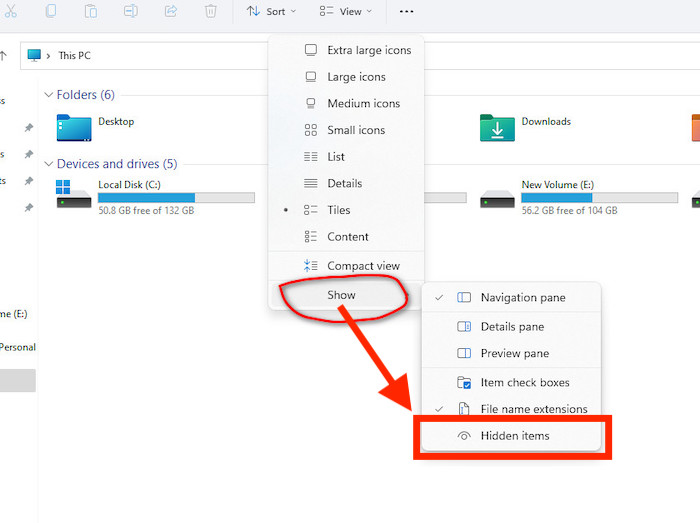Click the Copy icon in toolbar

(x=51, y=11)
